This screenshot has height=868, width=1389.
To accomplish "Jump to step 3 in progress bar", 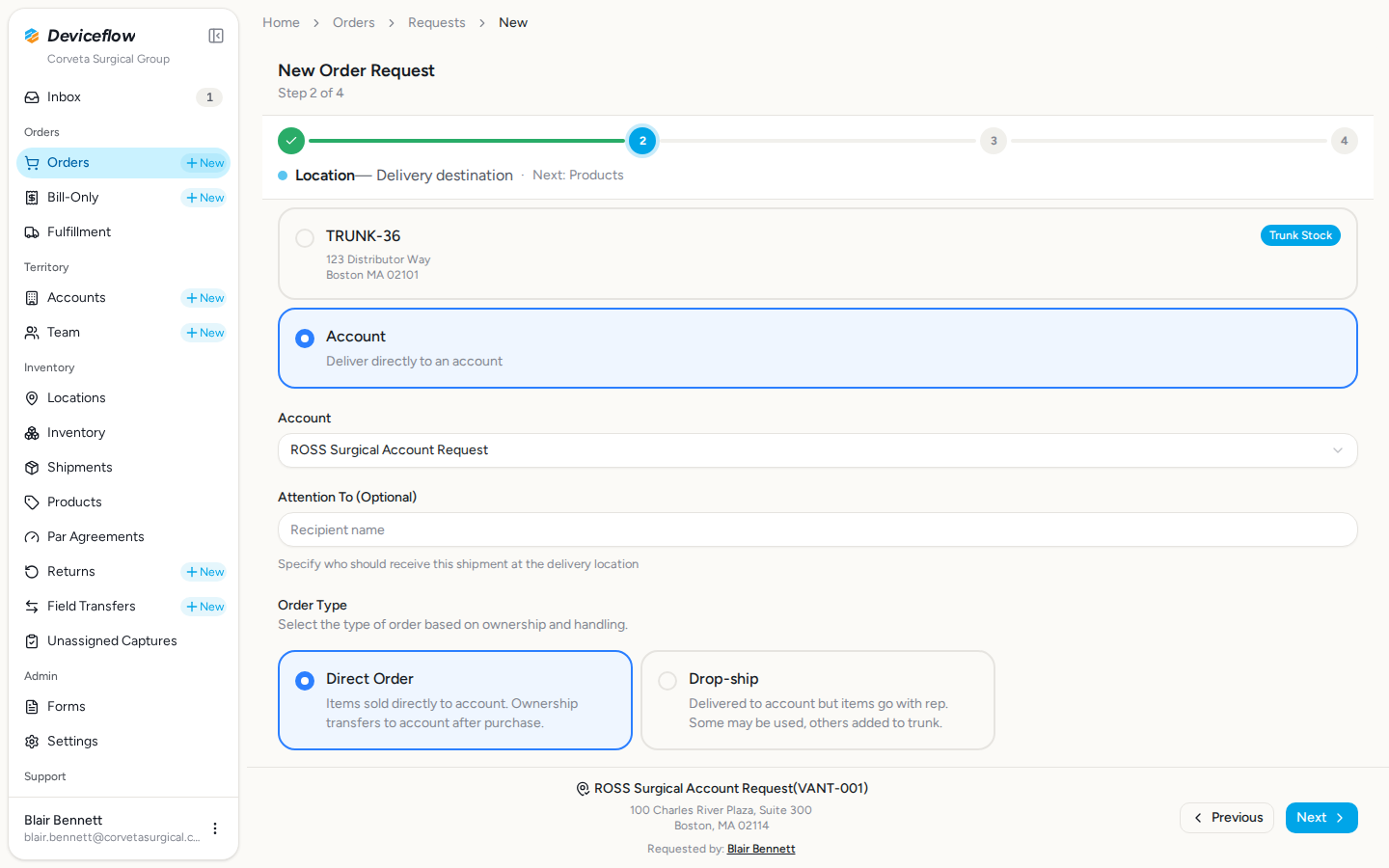I will [994, 141].
